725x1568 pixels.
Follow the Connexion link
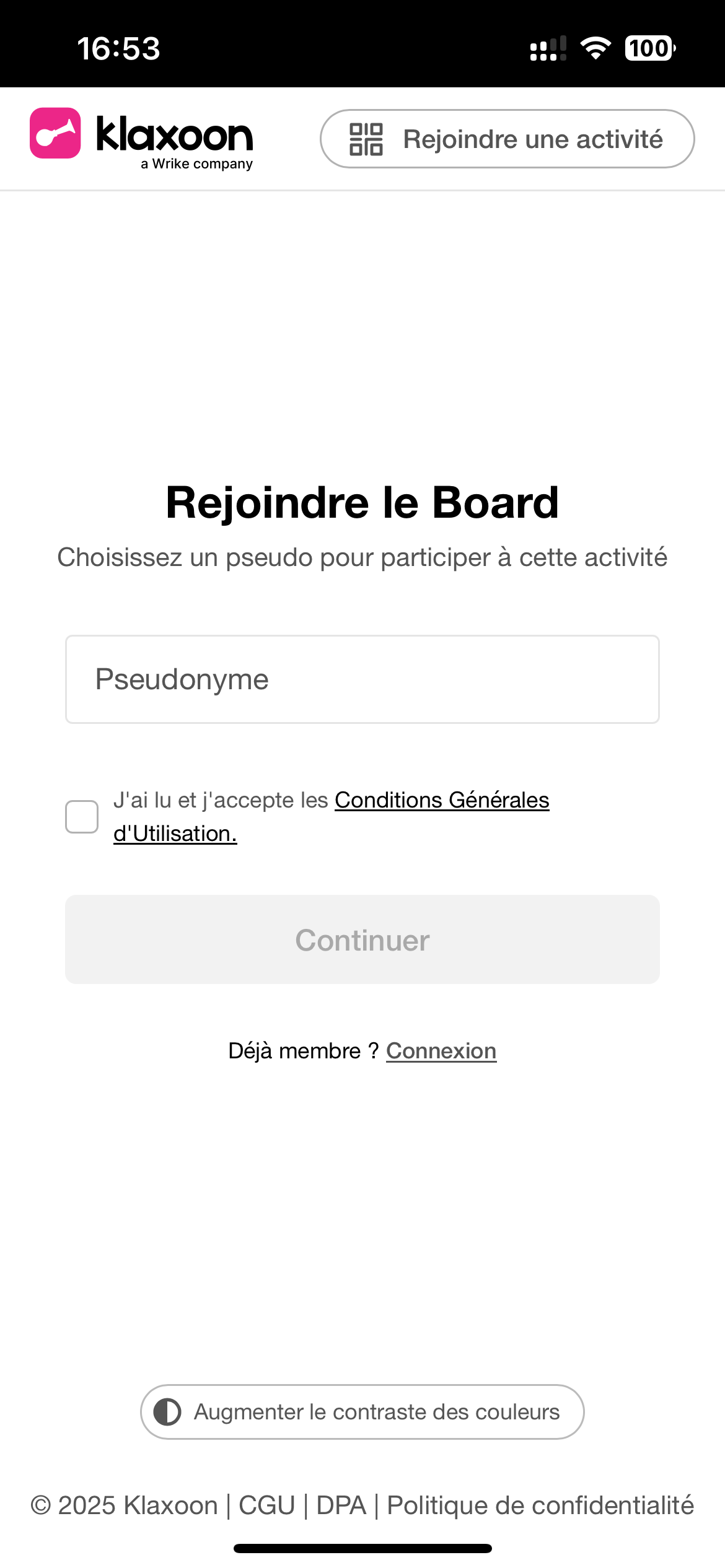tap(441, 1051)
